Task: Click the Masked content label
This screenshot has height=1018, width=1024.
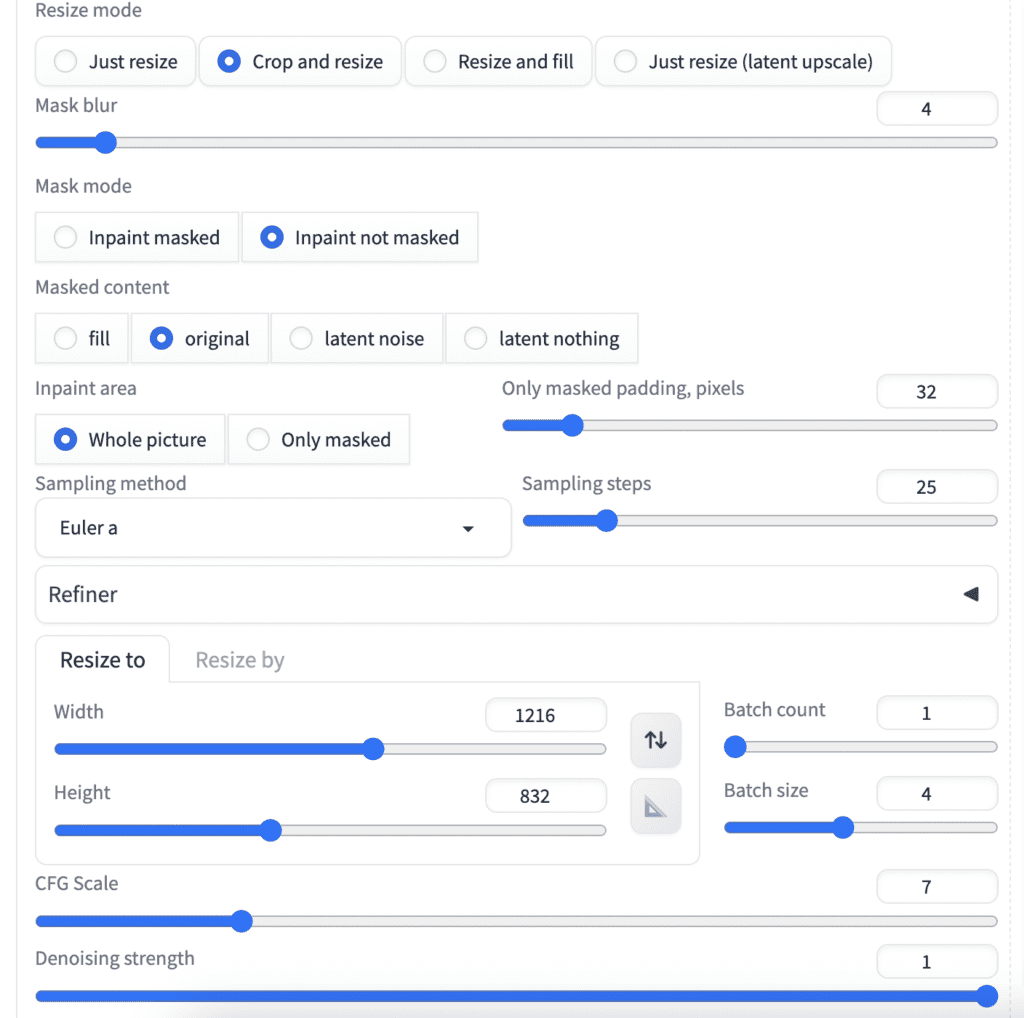Action: click(x=102, y=287)
